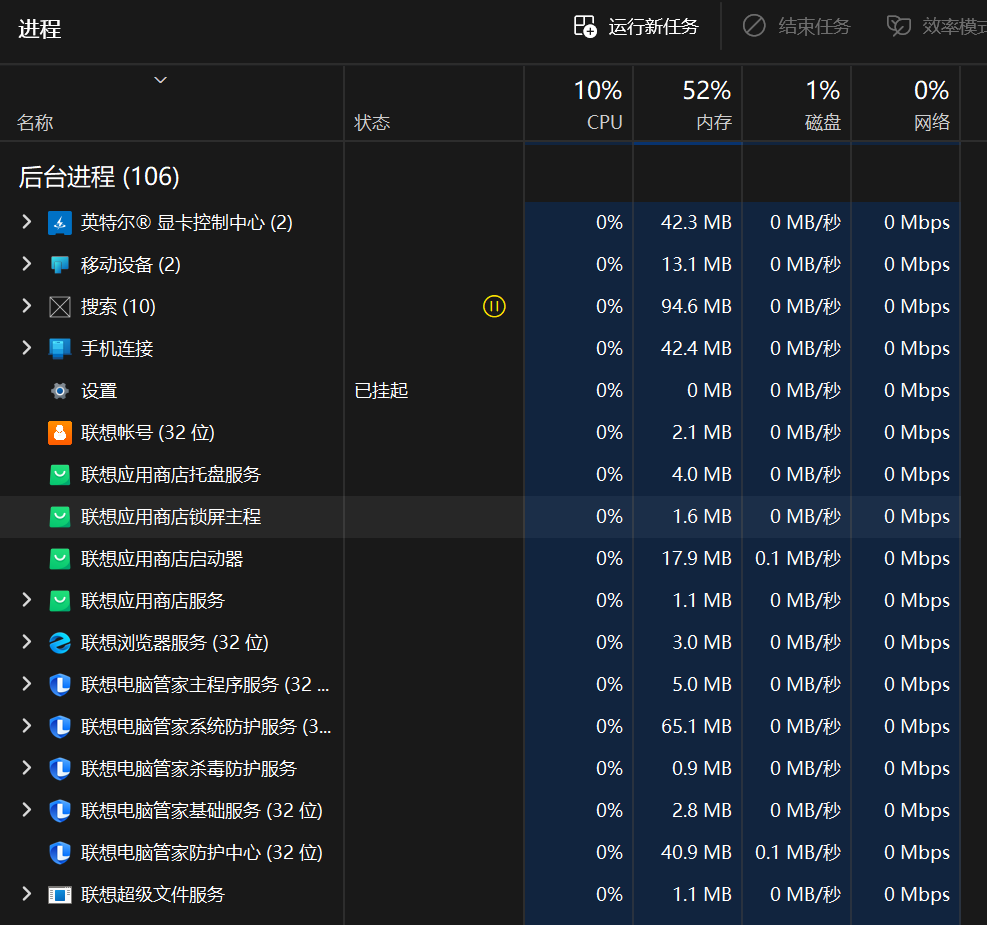
Task: Click the 联想电脑管家杀毒防护服务 shield icon
Action: click(x=60, y=769)
